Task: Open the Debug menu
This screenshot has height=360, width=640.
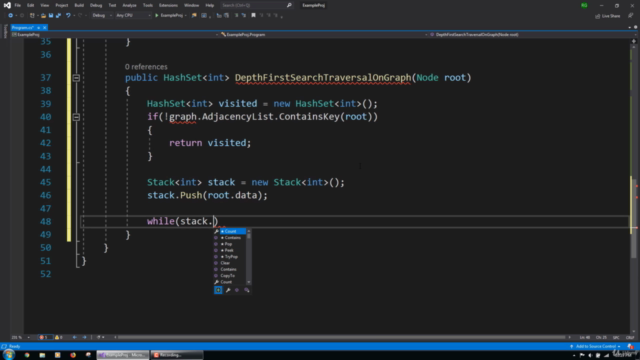Action: coord(96,5)
